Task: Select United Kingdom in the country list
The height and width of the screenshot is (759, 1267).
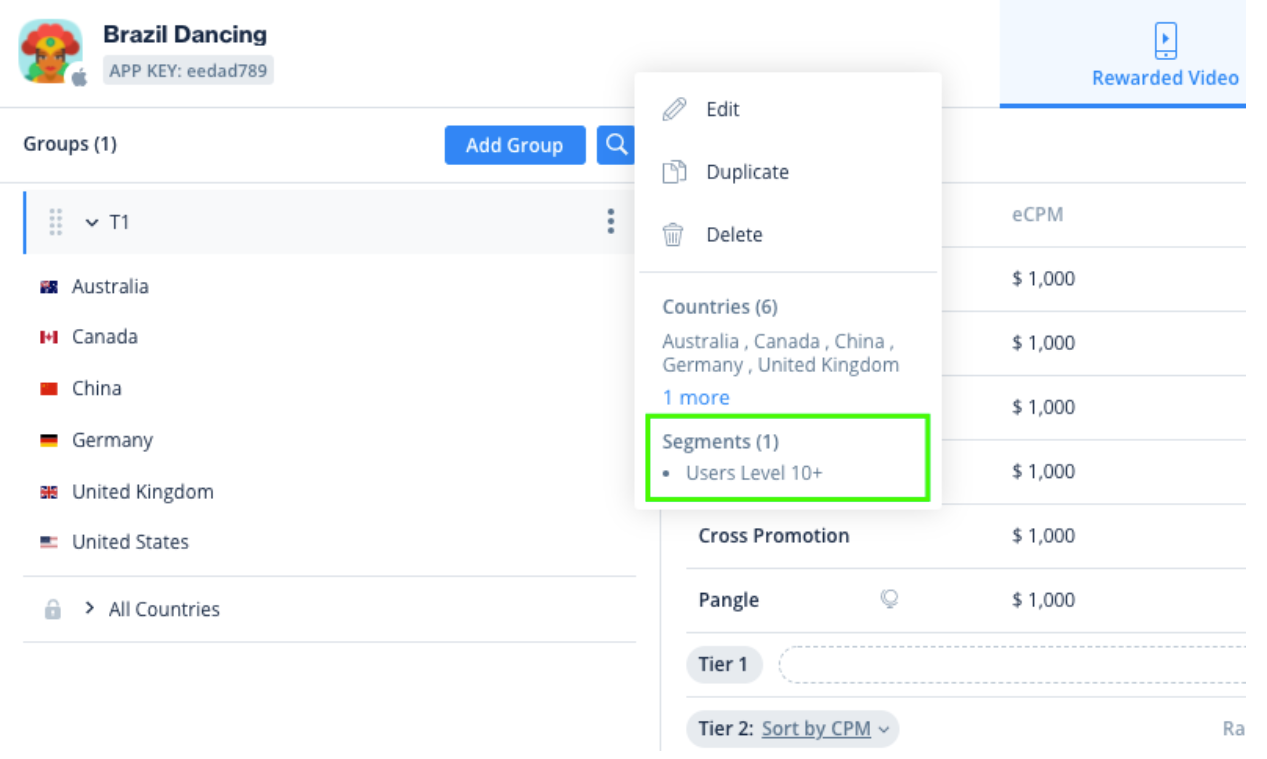Action: (x=142, y=492)
